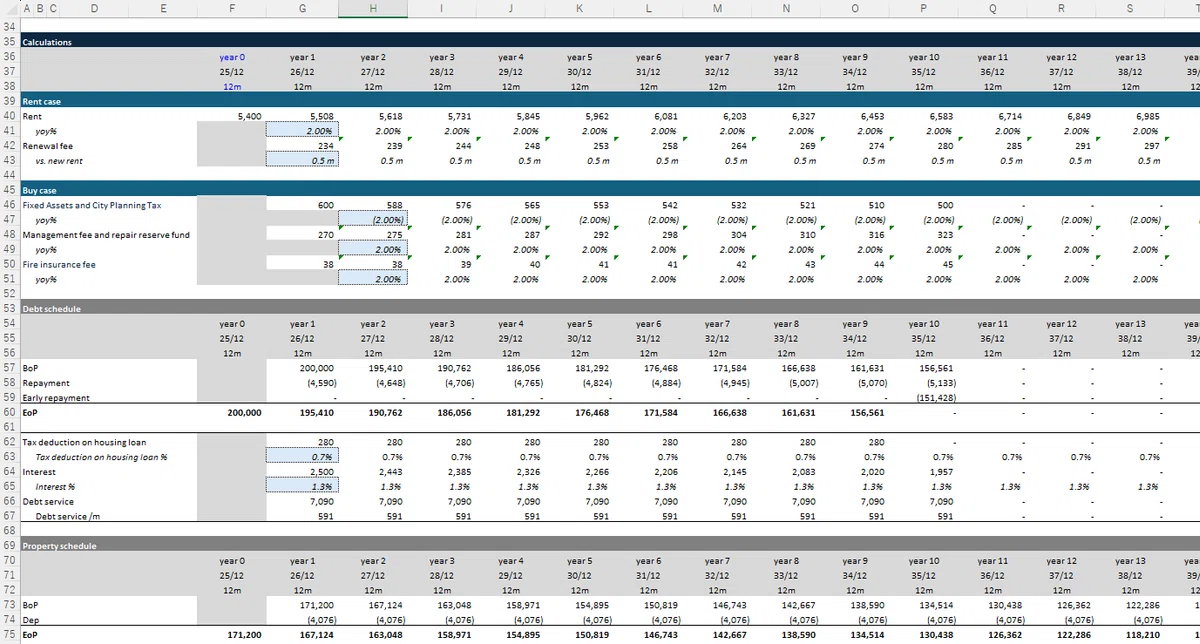This screenshot has width=1200, height=644.
Task: Select column P header
Action: point(923,8)
